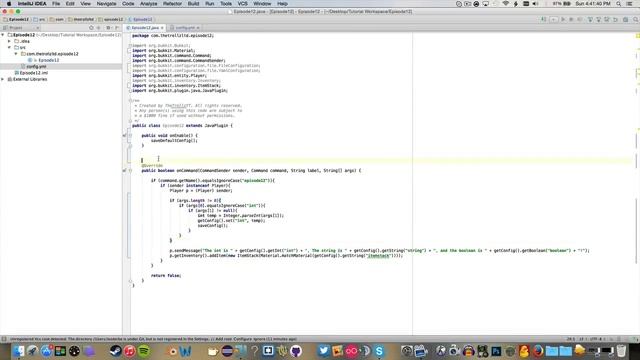The image size is (640, 360).
Task: Open Skype from the Dock
Action: click(x=379, y=351)
